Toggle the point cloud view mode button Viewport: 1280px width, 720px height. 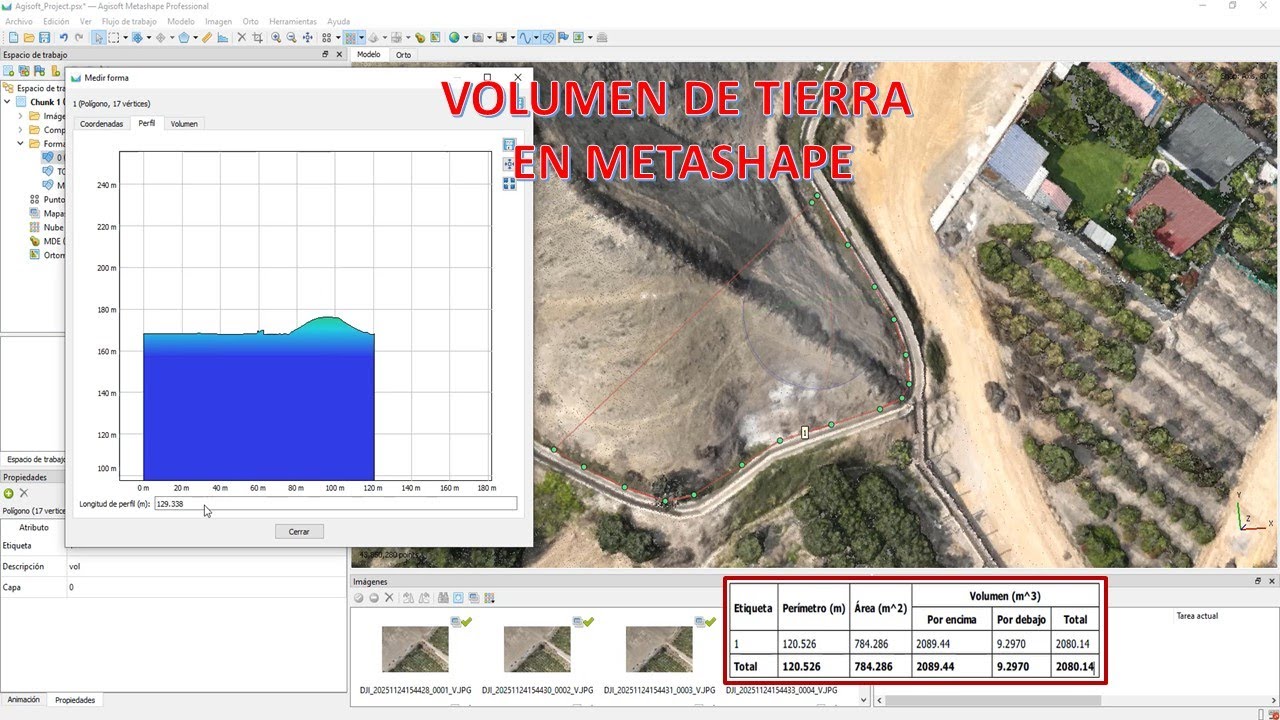pos(350,37)
